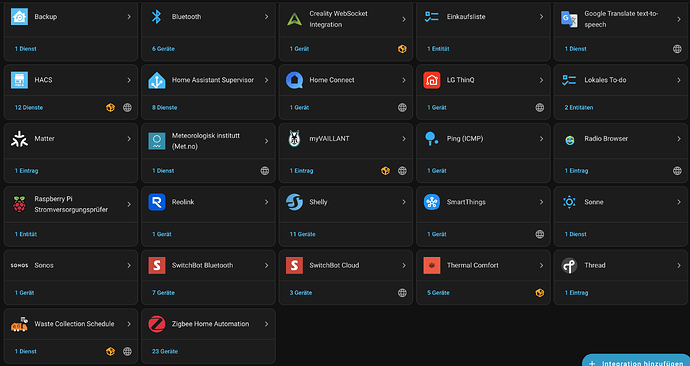690x366 pixels.
Task: Open the 5 Geräte link under Thermal Comfort
Action: 438,293
